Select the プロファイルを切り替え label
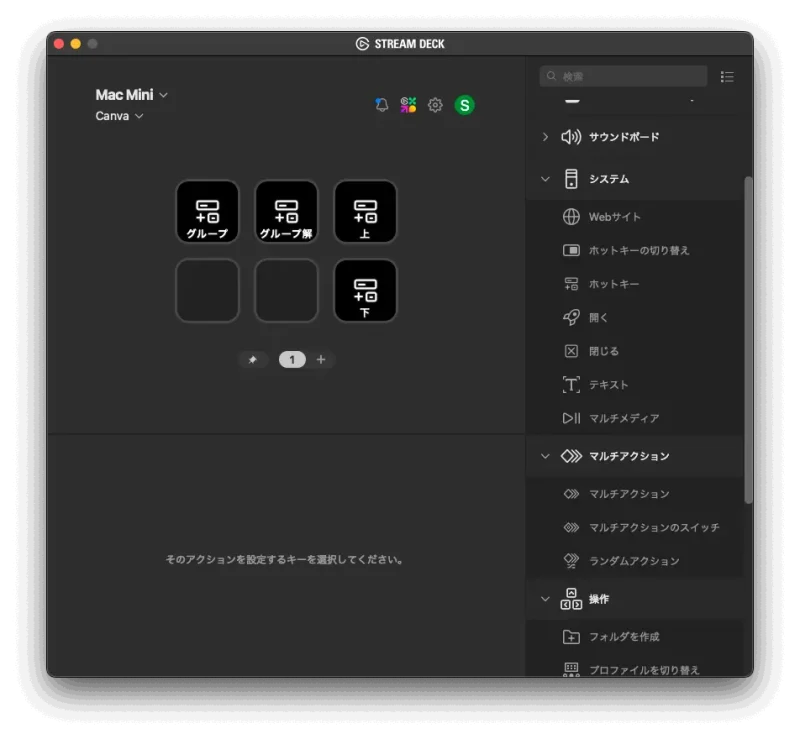Screen dimensions: 800x739 tap(644, 670)
